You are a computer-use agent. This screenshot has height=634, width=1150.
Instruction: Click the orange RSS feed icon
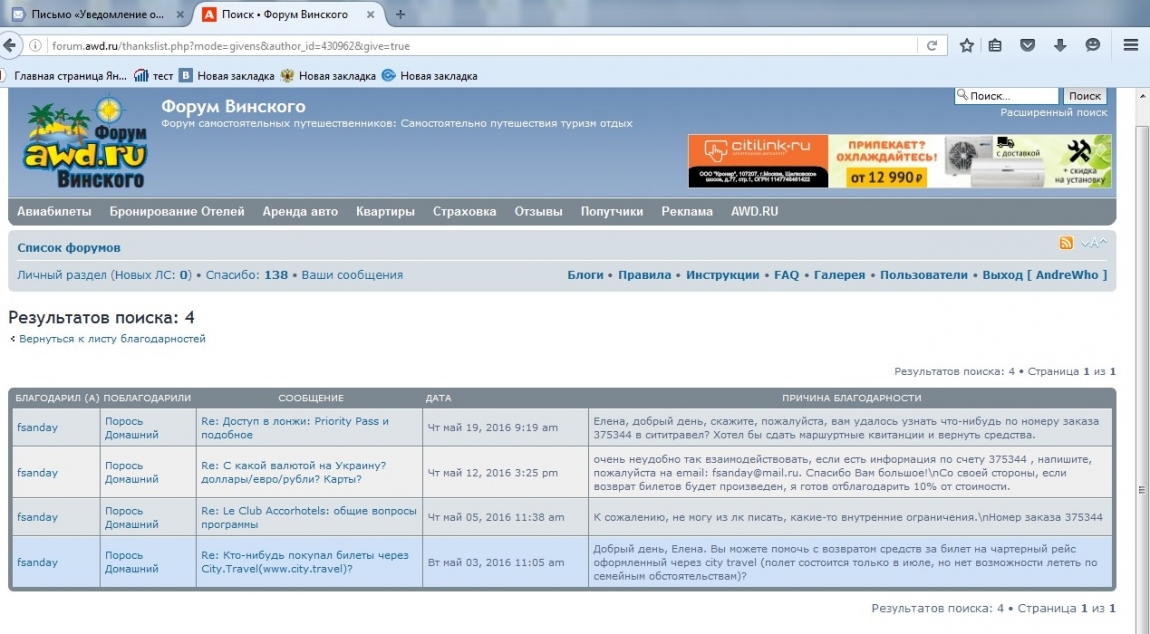tap(1067, 243)
